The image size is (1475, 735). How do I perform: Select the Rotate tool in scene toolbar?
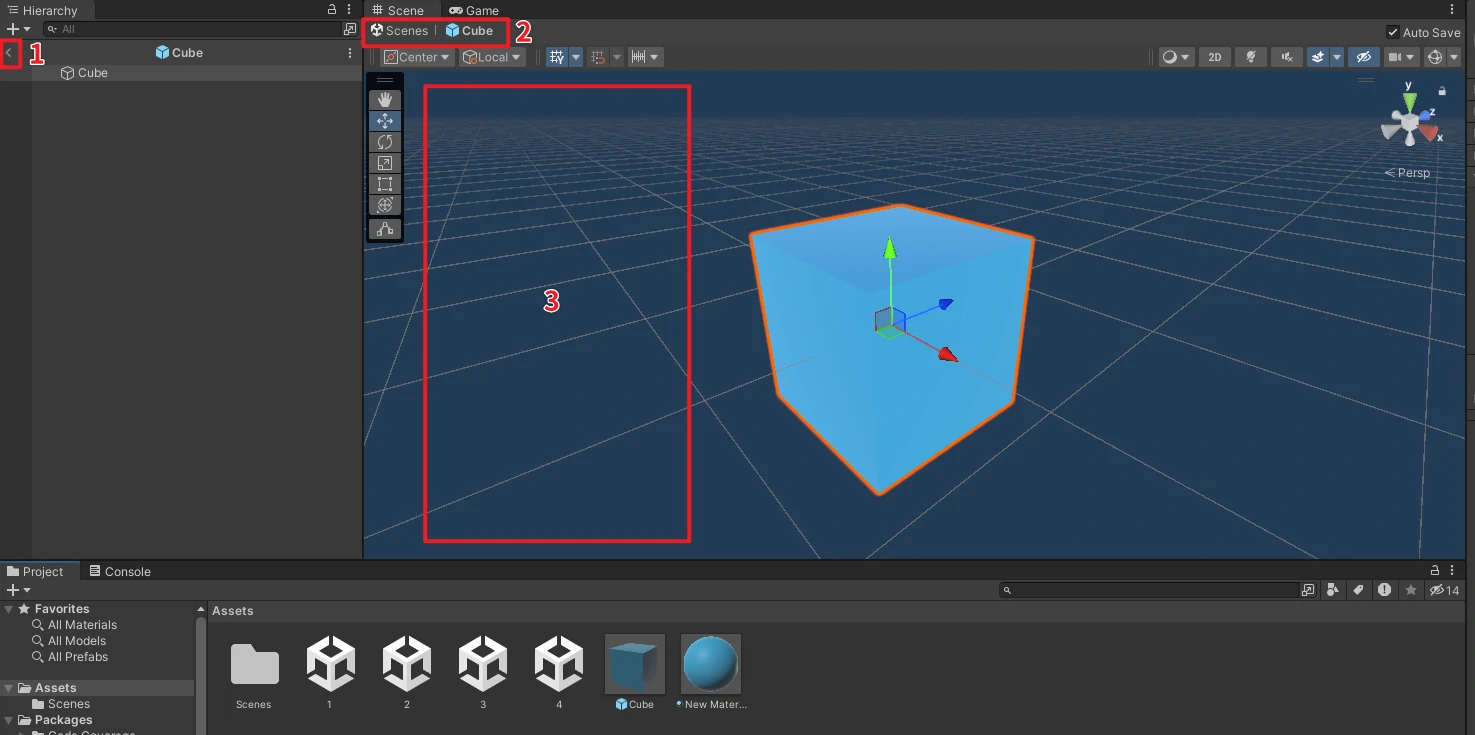pos(385,142)
